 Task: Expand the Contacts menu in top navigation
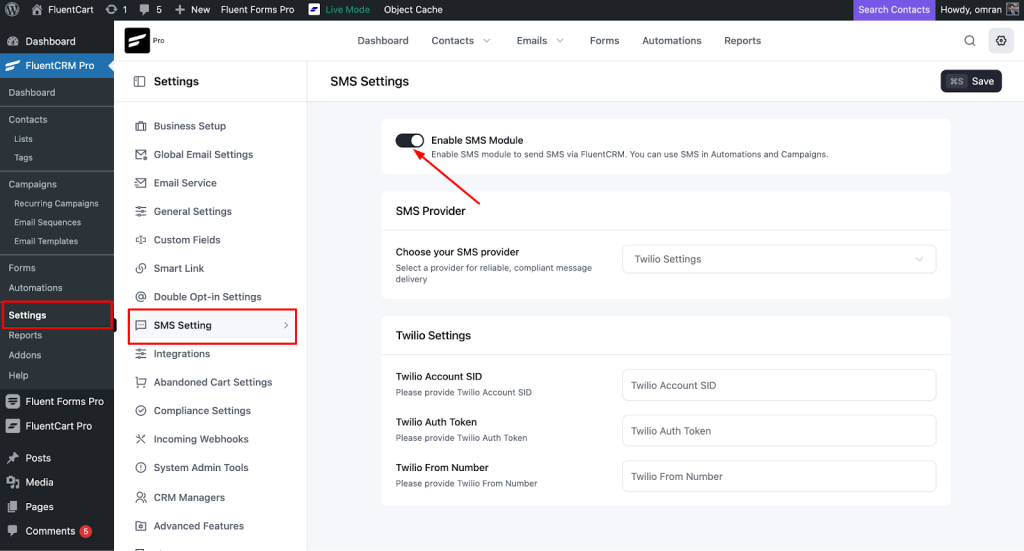[461, 41]
